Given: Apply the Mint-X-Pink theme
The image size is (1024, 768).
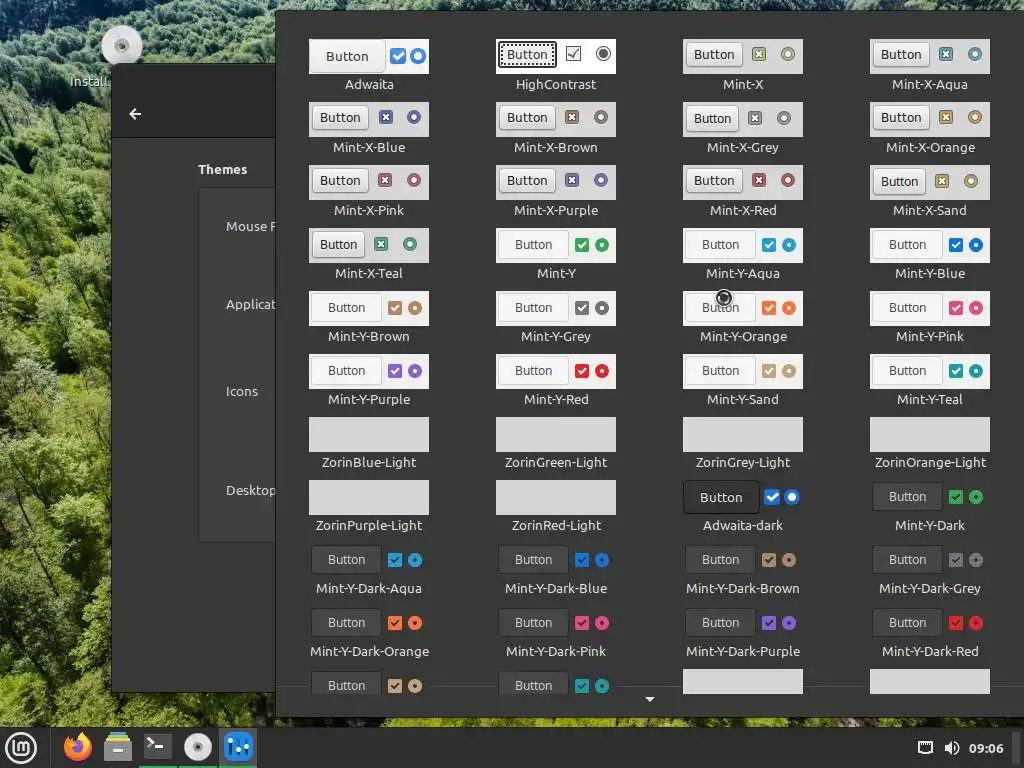Looking at the screenshot, I should coord(369,191).
